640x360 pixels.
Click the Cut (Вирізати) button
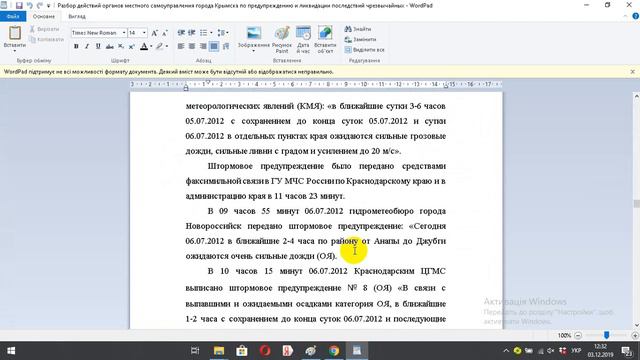click(x=44, y=29)
